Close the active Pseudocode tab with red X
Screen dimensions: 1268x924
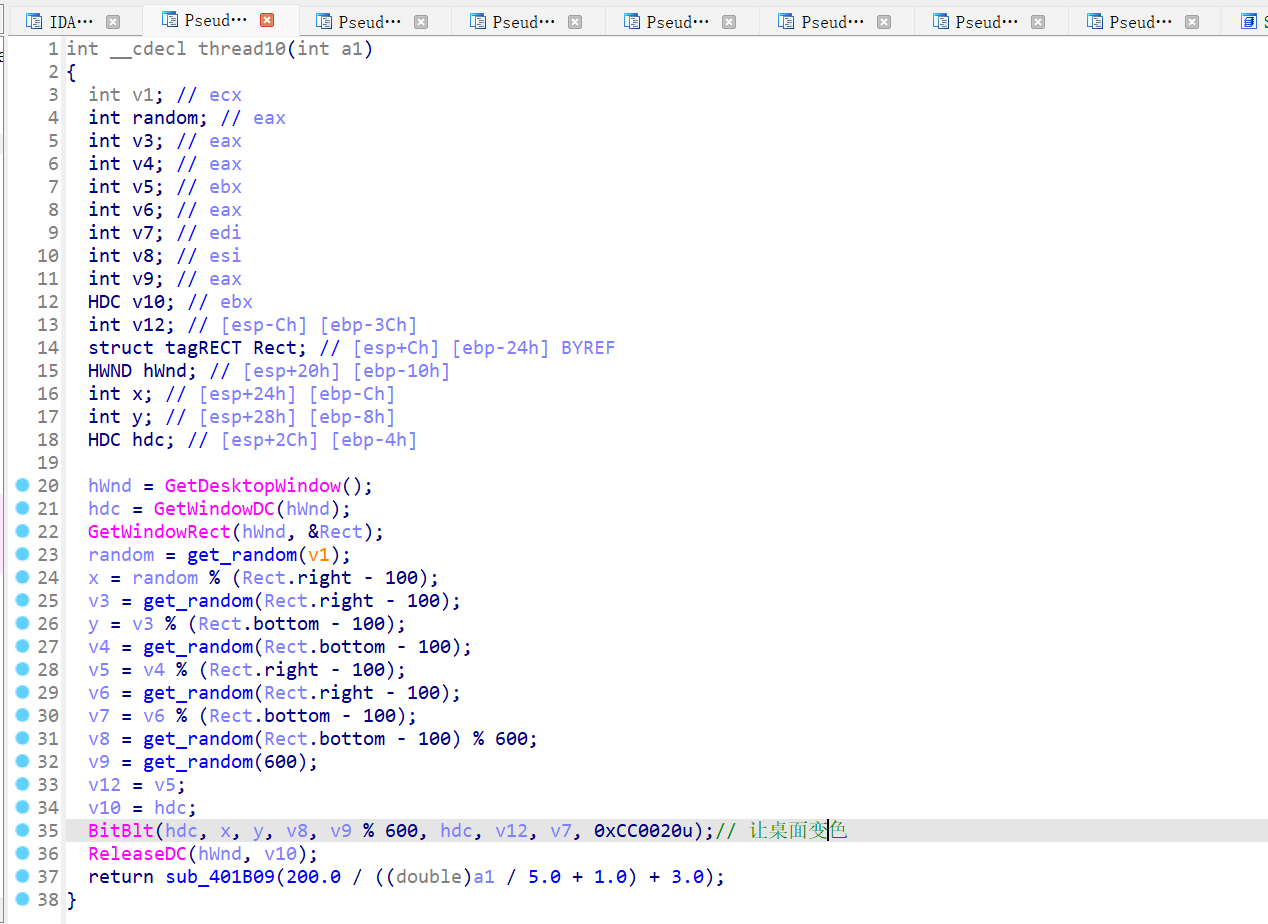pyautogui.click(x=266, y=20)
